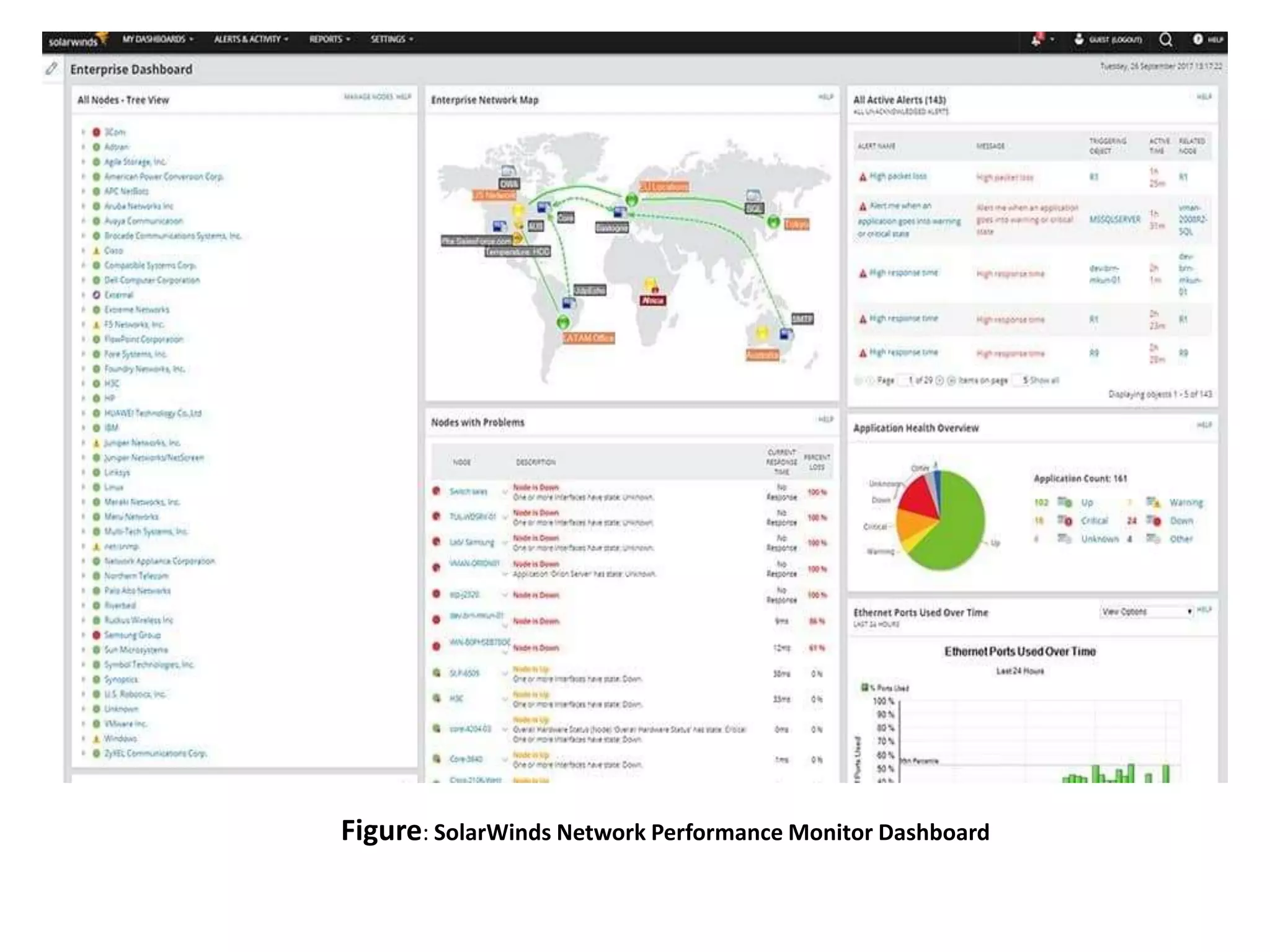Click the alert icon for High packet loss
This screenshot has width=1270, height=952.
(863, 177)
